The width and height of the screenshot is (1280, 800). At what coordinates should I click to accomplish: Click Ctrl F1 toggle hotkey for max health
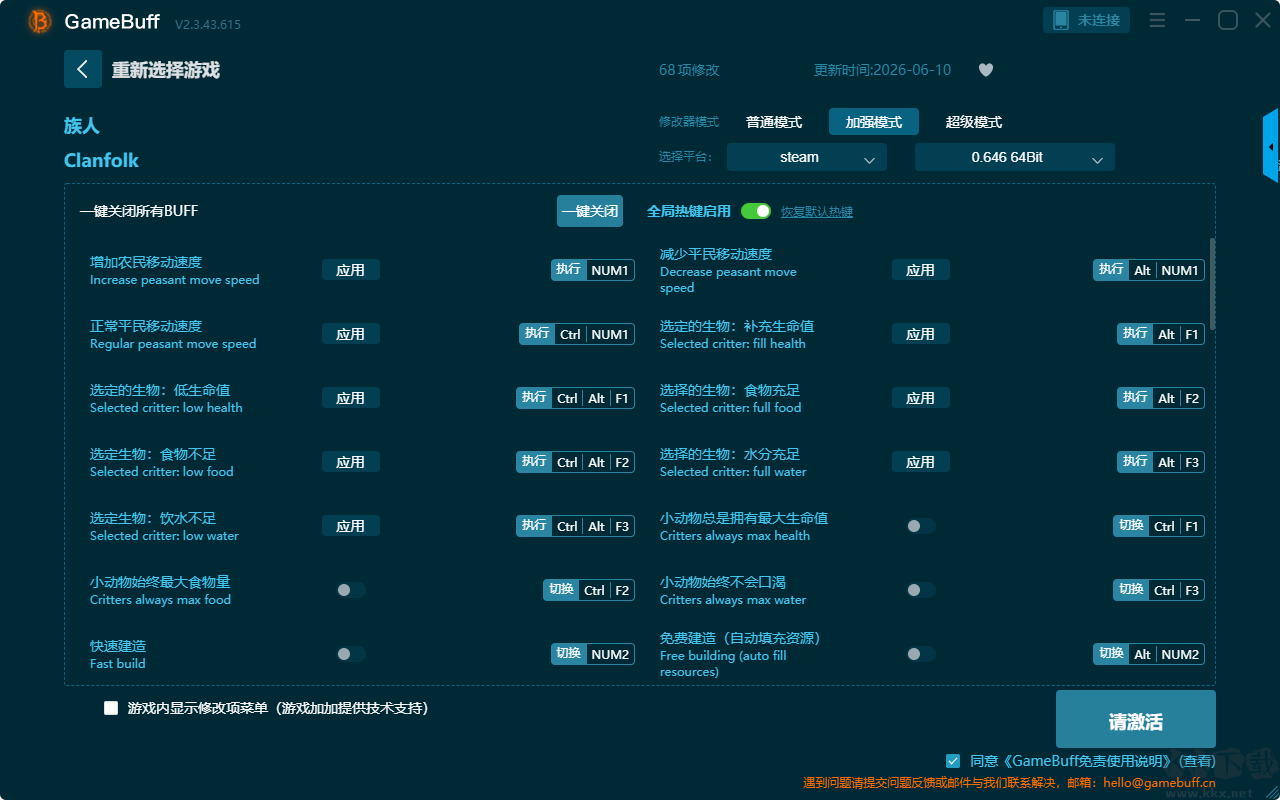pos(1159,526)
